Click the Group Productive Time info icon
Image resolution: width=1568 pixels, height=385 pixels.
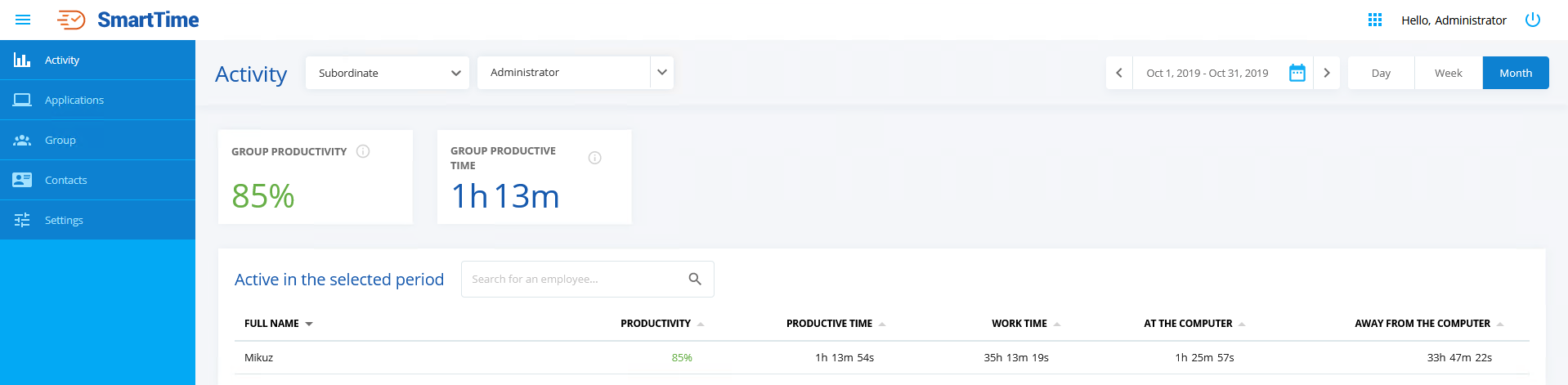[x=595, y=158]
